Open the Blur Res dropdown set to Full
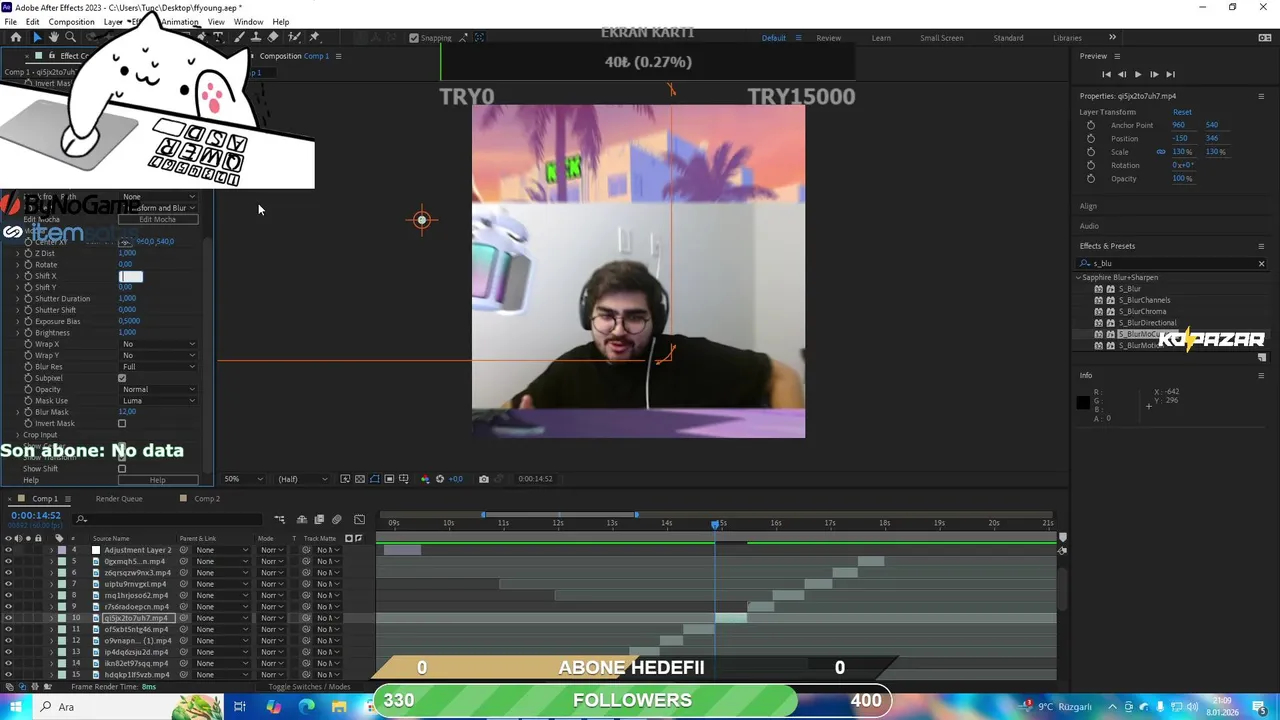 [158, 367]
